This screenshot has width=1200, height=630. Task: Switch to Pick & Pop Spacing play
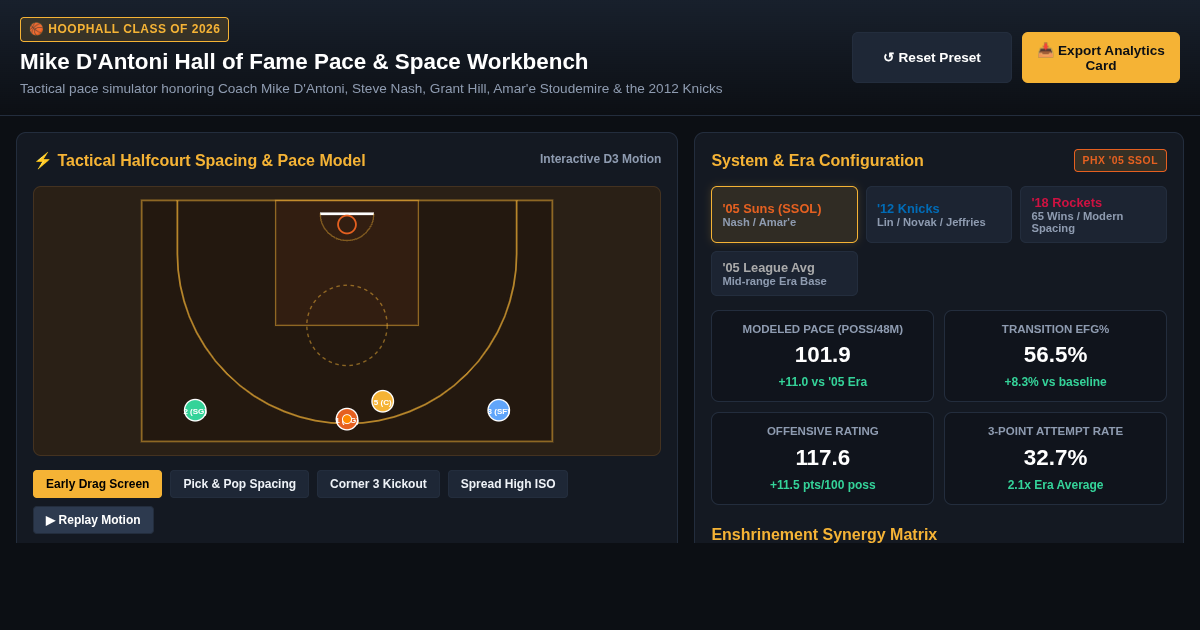tap(239, 484)
